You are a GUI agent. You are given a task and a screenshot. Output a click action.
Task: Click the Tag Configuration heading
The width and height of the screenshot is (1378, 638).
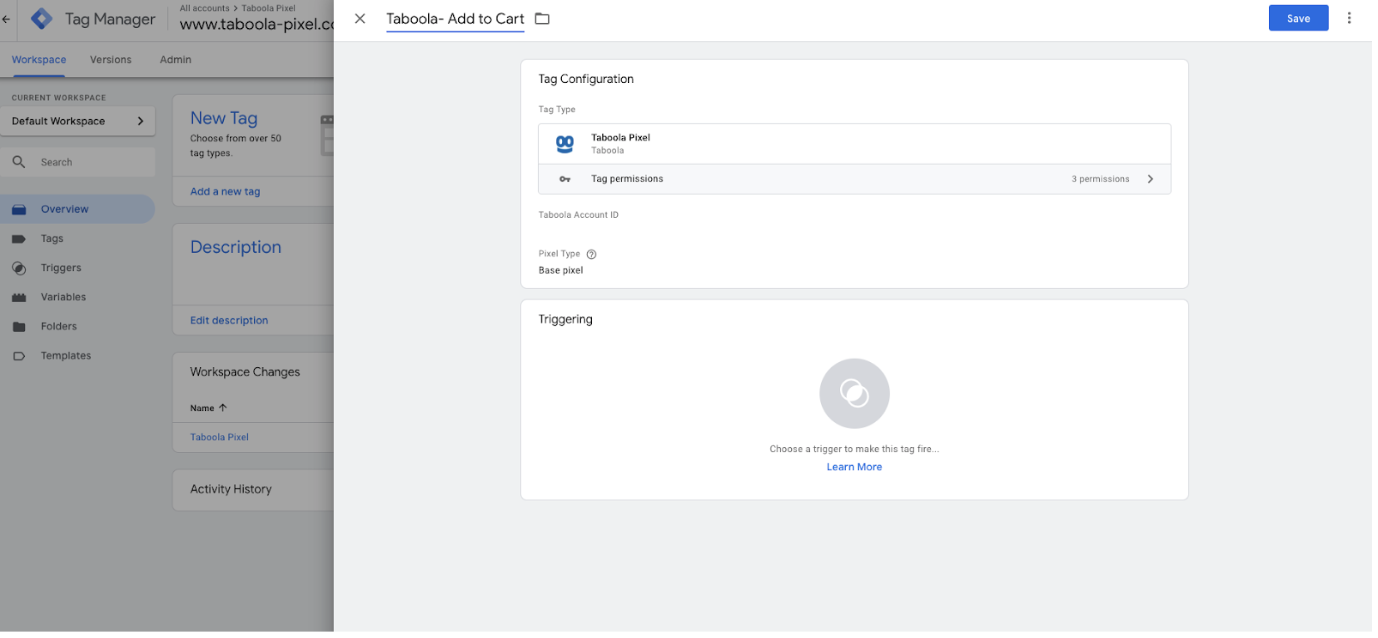coord(586,79)
